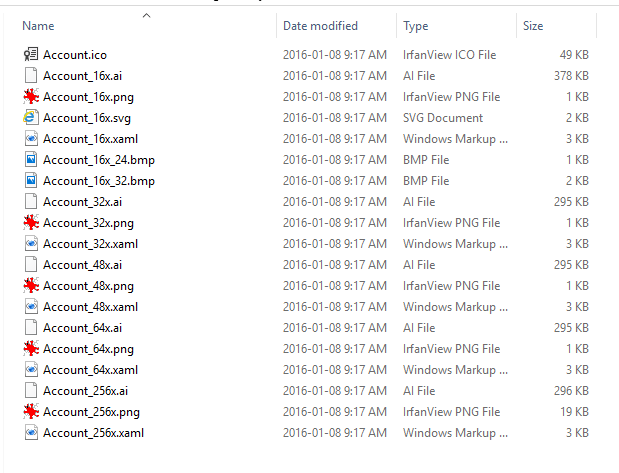The height and width of the screenshot is (473, 619).
Task: Sort list by the Type column header
Action: click(x=416, y=26)
